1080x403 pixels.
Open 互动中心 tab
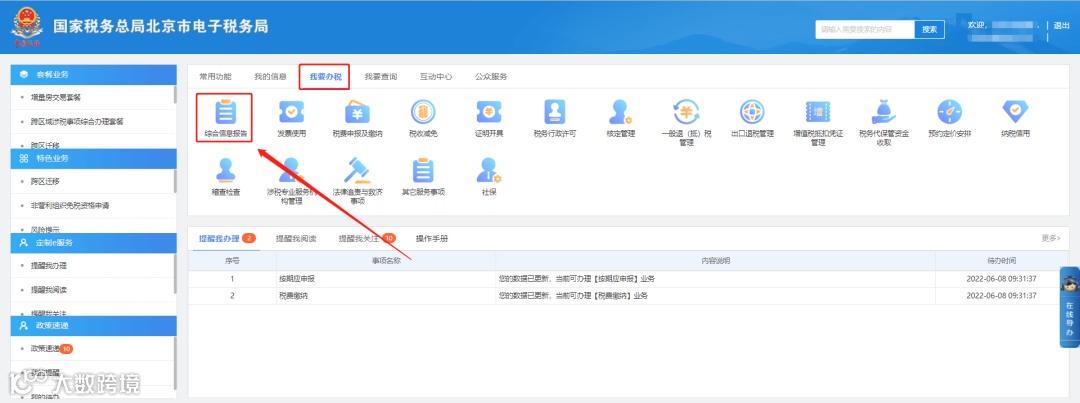436,76
